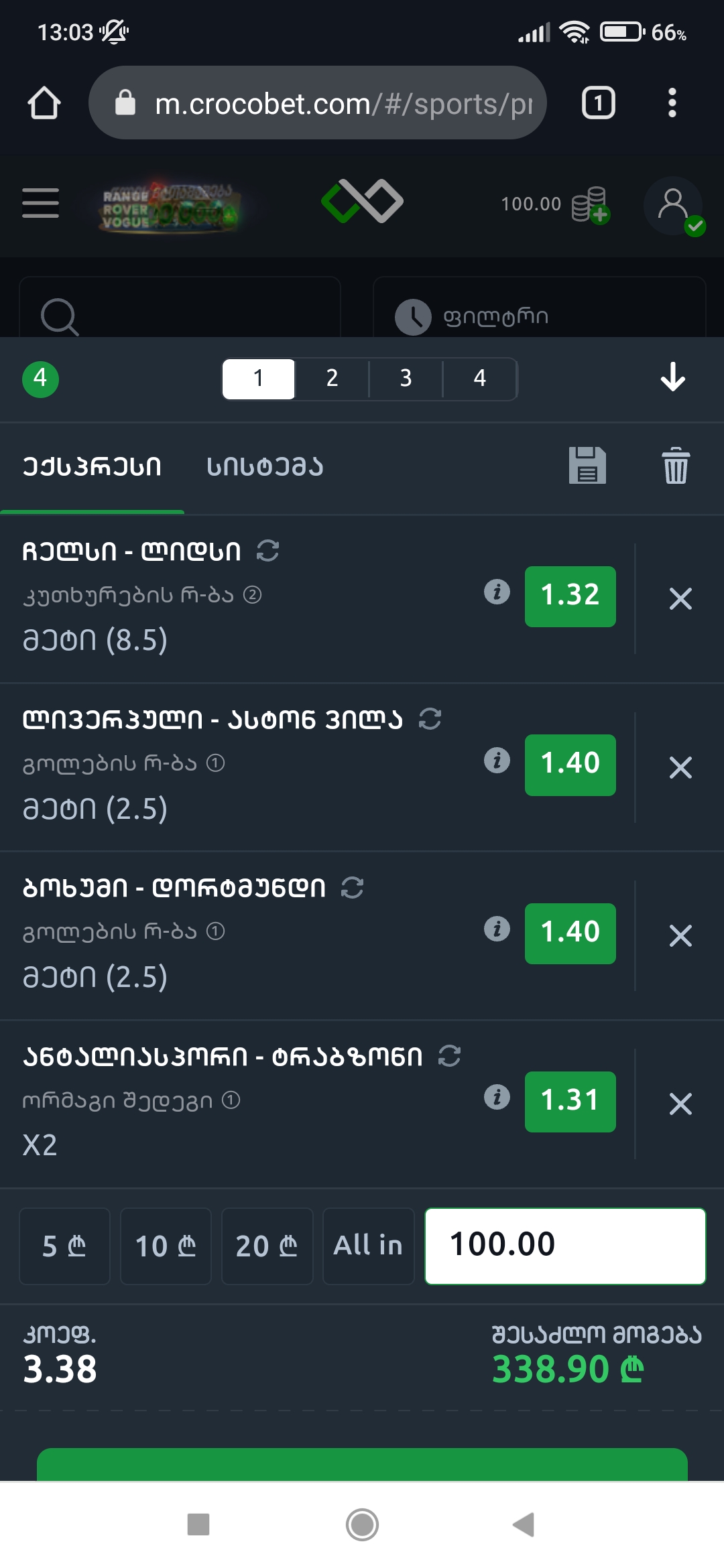This screenshot has height=1568, width=724.
Task: Select betslip number 4
Action: [479, 379]
